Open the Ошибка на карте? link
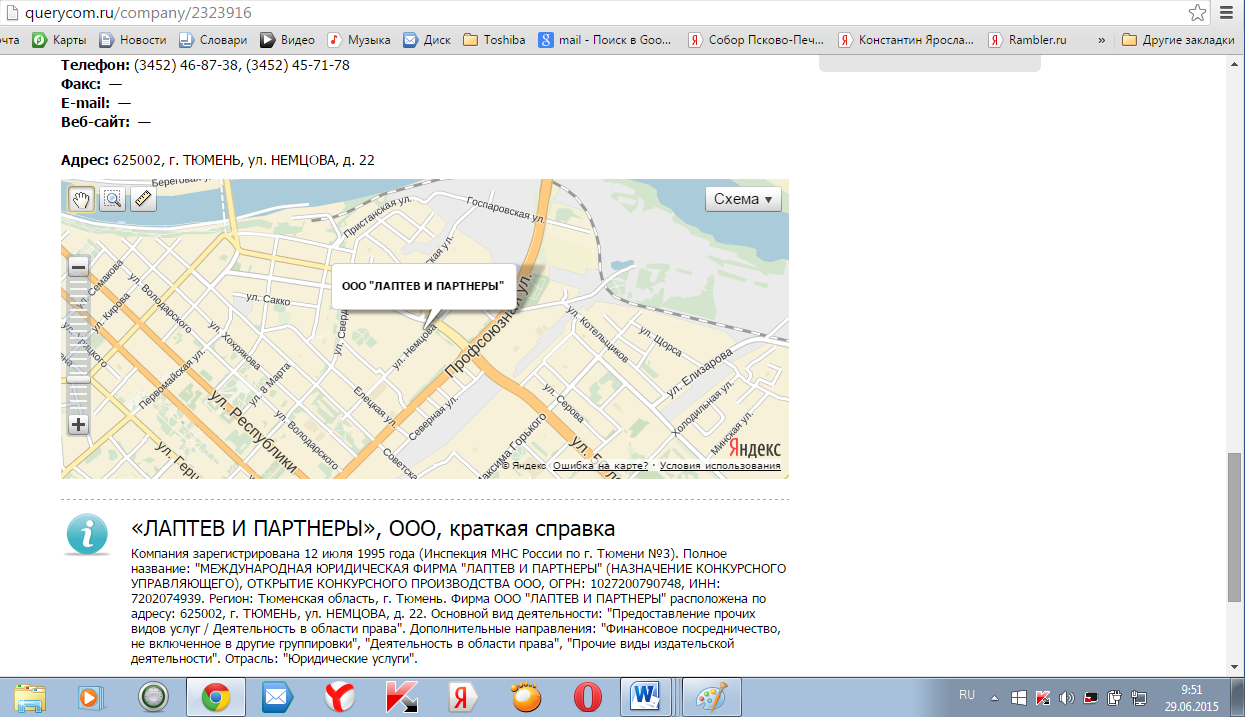 click(x=600, y=466)
